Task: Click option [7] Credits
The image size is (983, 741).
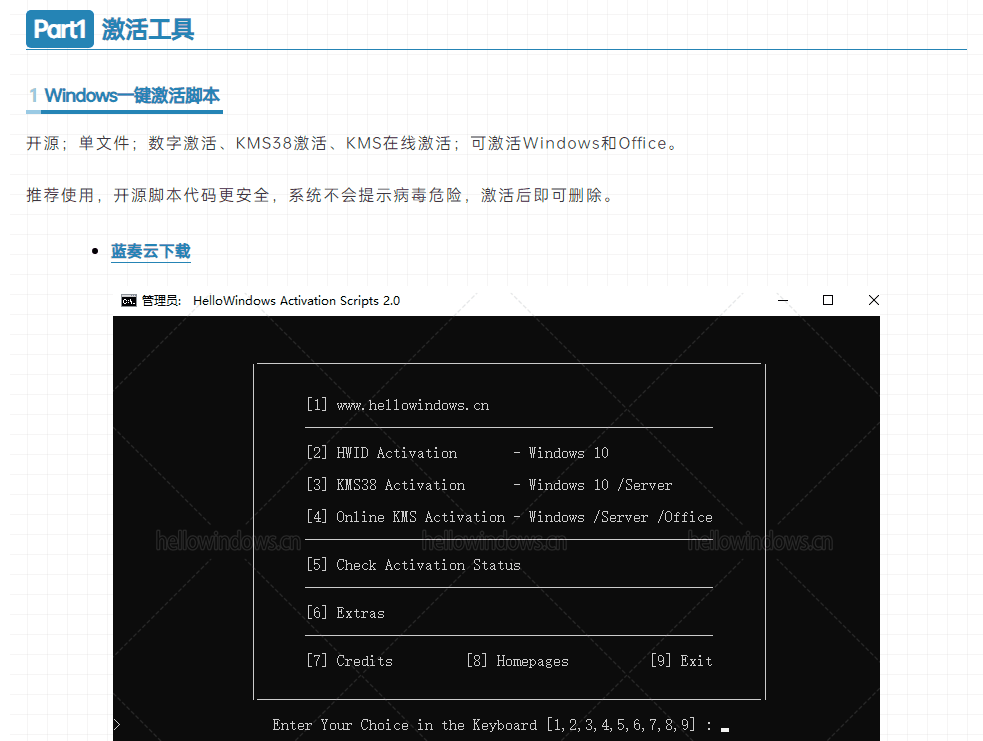Action: coord(349,661)
